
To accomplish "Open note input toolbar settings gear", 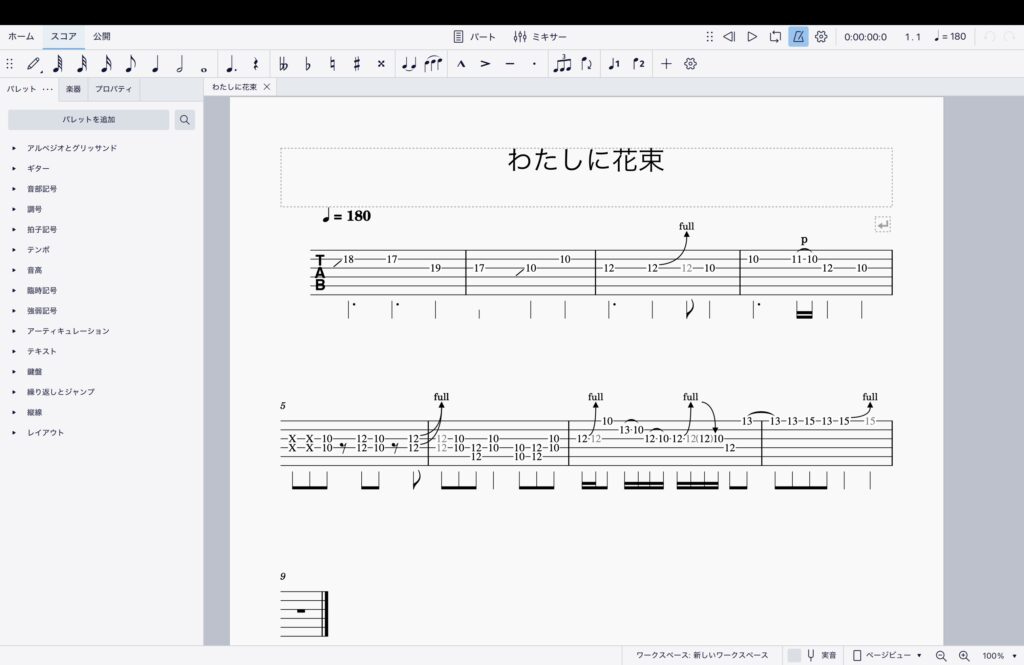I will click(x=690, y=64).
